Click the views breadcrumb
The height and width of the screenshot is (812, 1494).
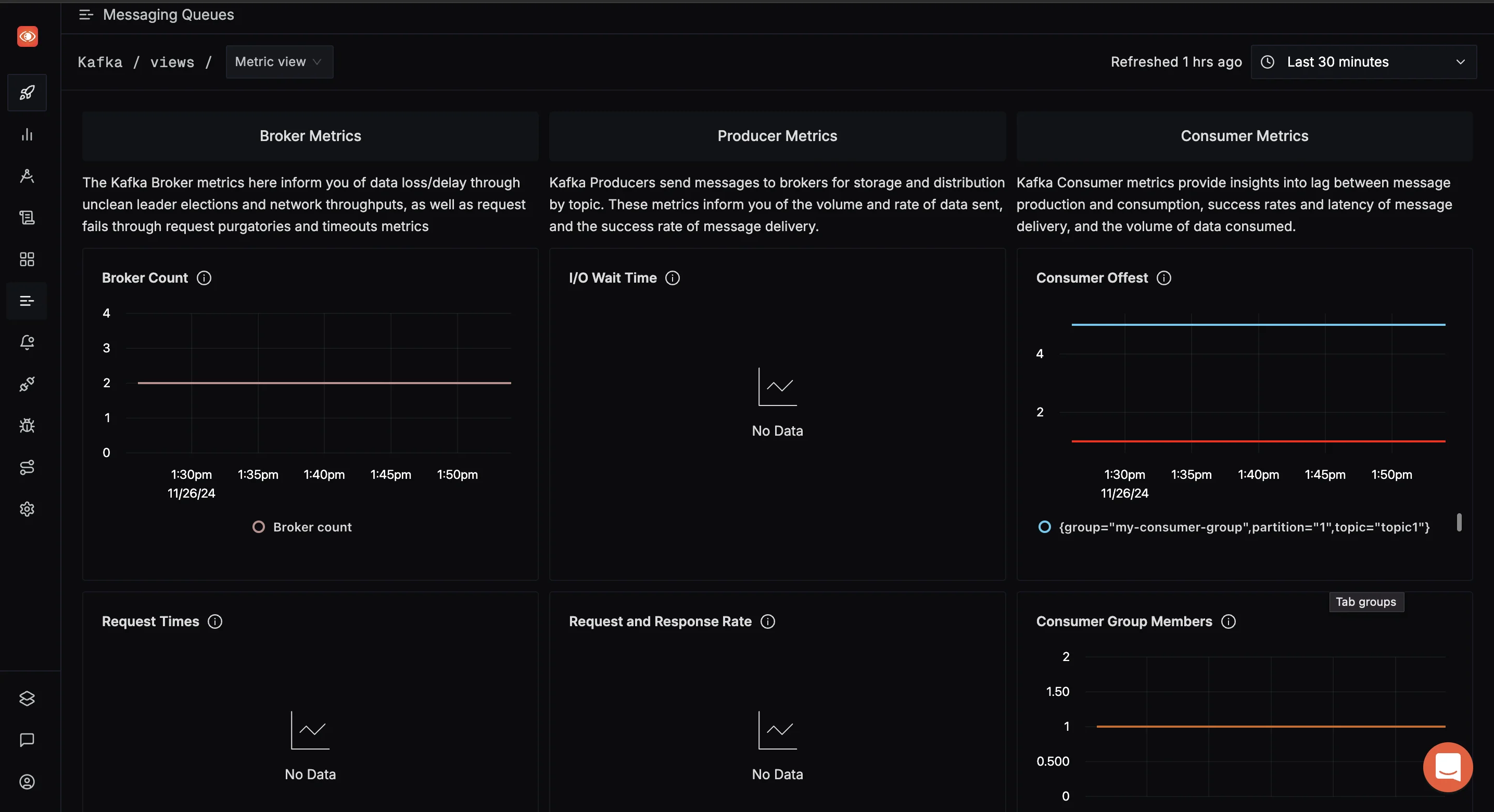pyautogui.click(x=172, y=62)
